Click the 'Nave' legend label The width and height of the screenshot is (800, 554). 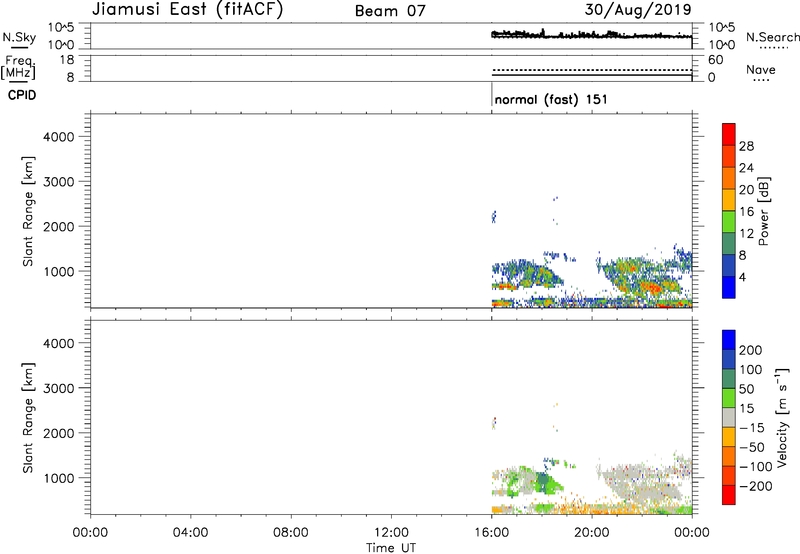(761, 70)
